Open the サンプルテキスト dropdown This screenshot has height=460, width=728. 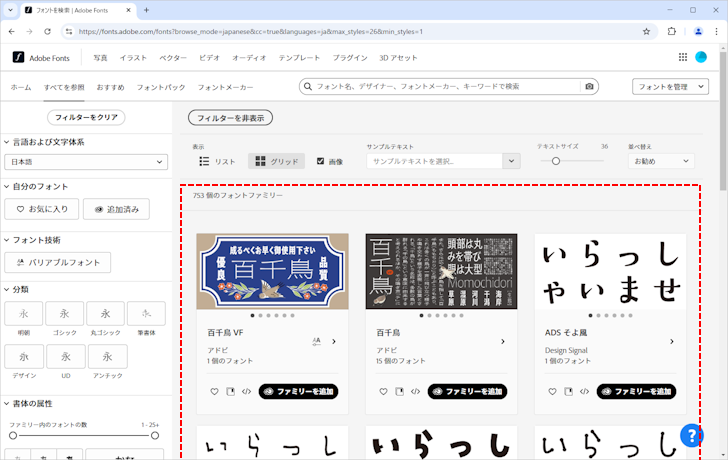(x=511, y=161)
